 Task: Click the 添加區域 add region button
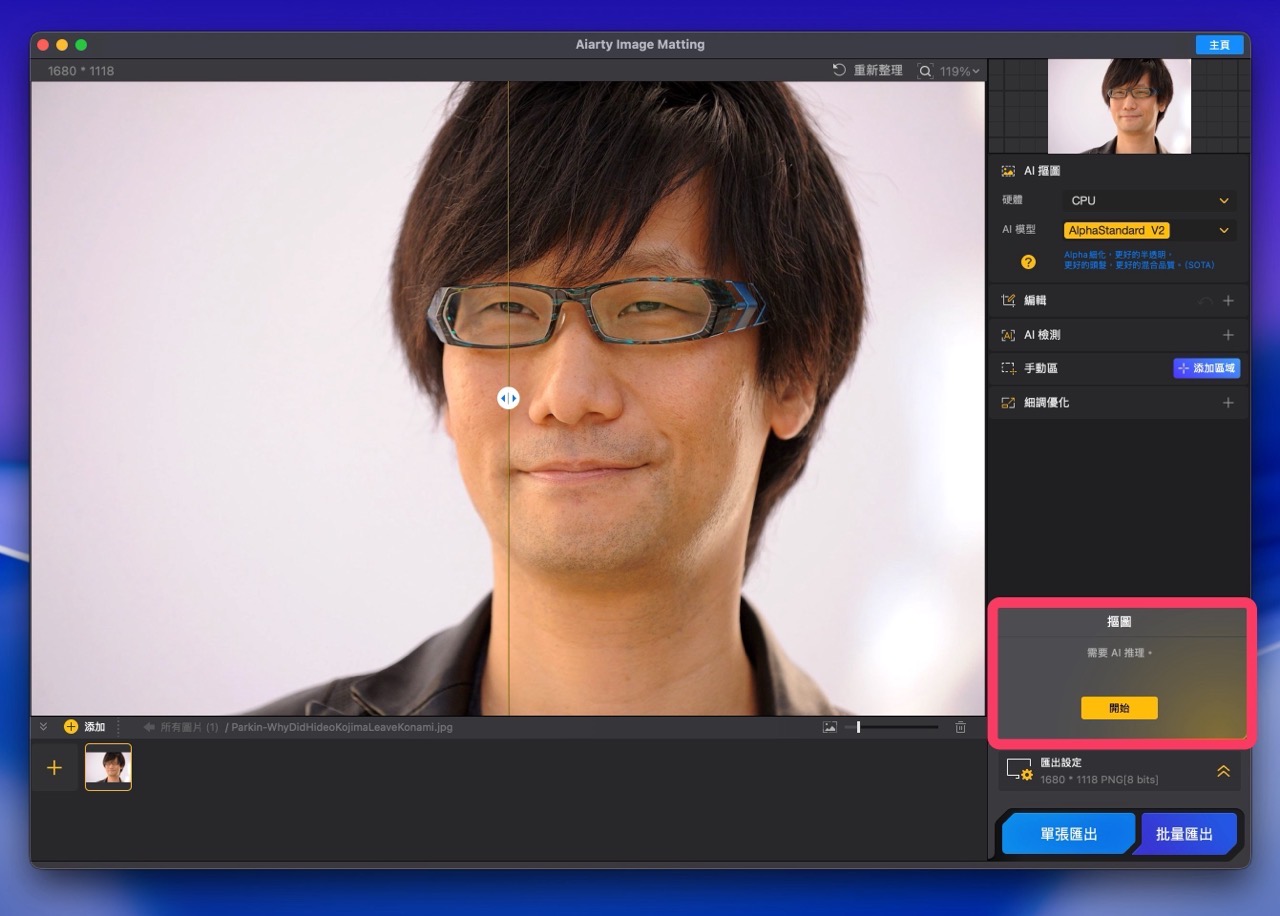click(x=1207, y=368)
